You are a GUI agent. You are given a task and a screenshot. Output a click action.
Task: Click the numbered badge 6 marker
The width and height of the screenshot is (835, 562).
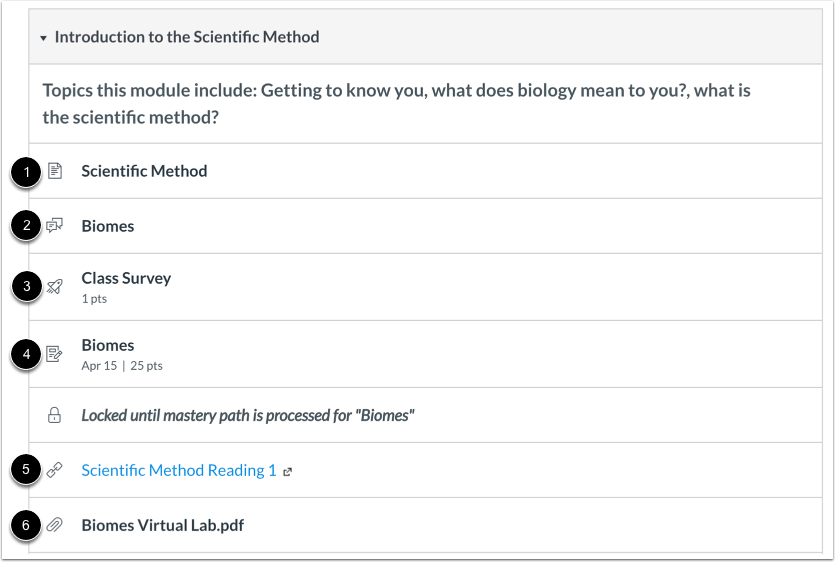[x=26, y=526]
